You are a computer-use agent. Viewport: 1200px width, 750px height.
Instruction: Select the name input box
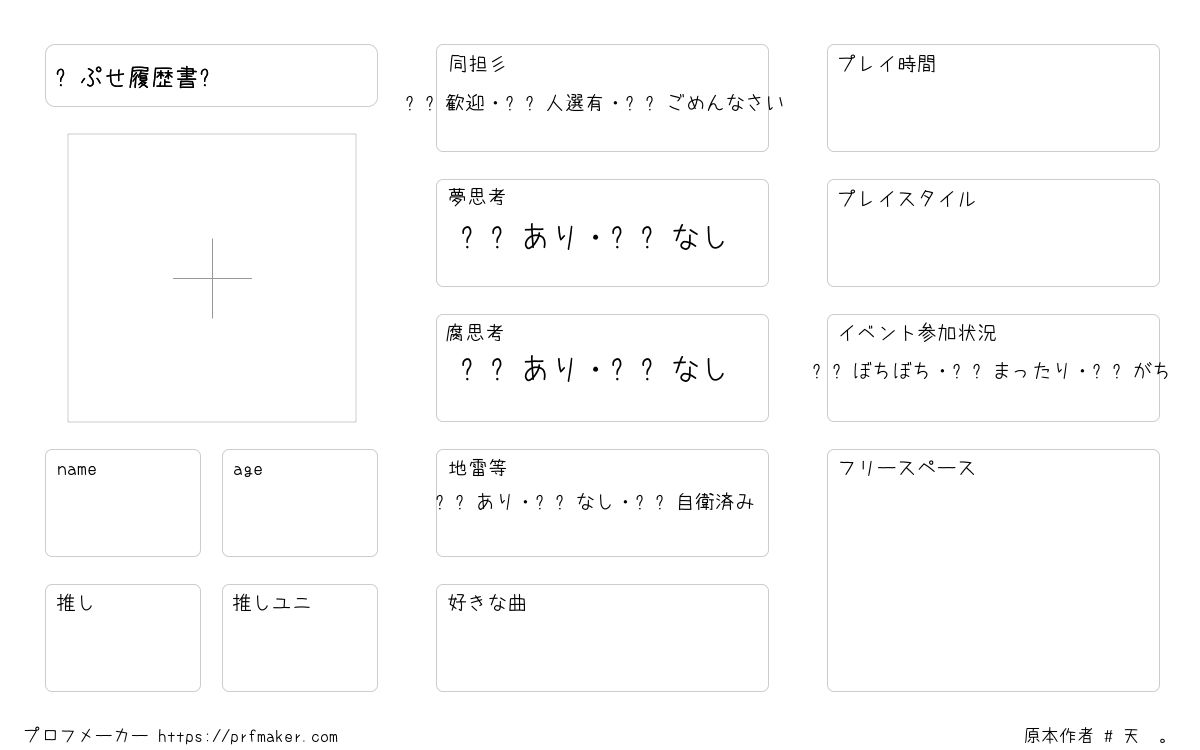tap(123, 503)
